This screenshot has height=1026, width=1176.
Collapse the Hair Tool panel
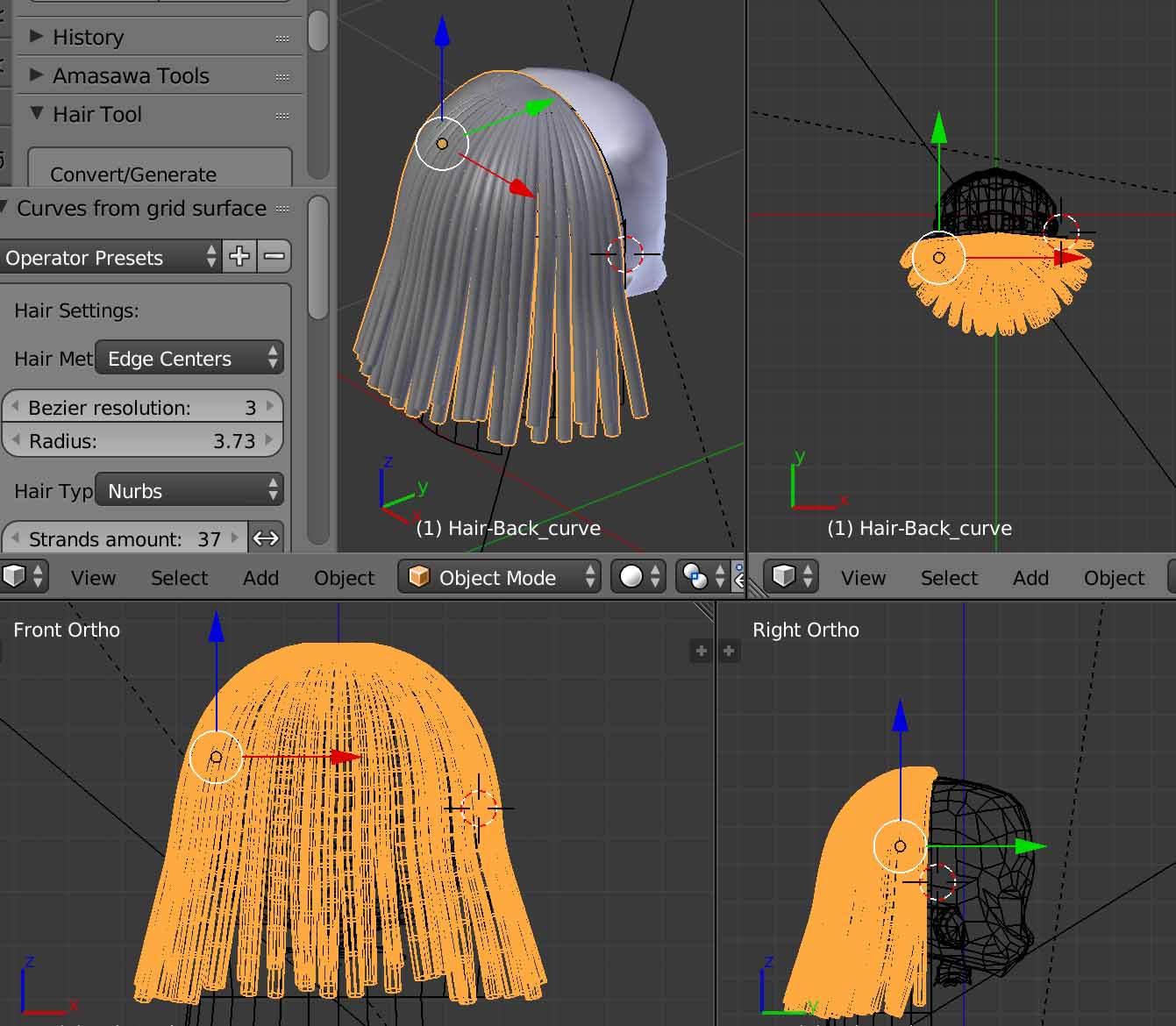(96, 114)
